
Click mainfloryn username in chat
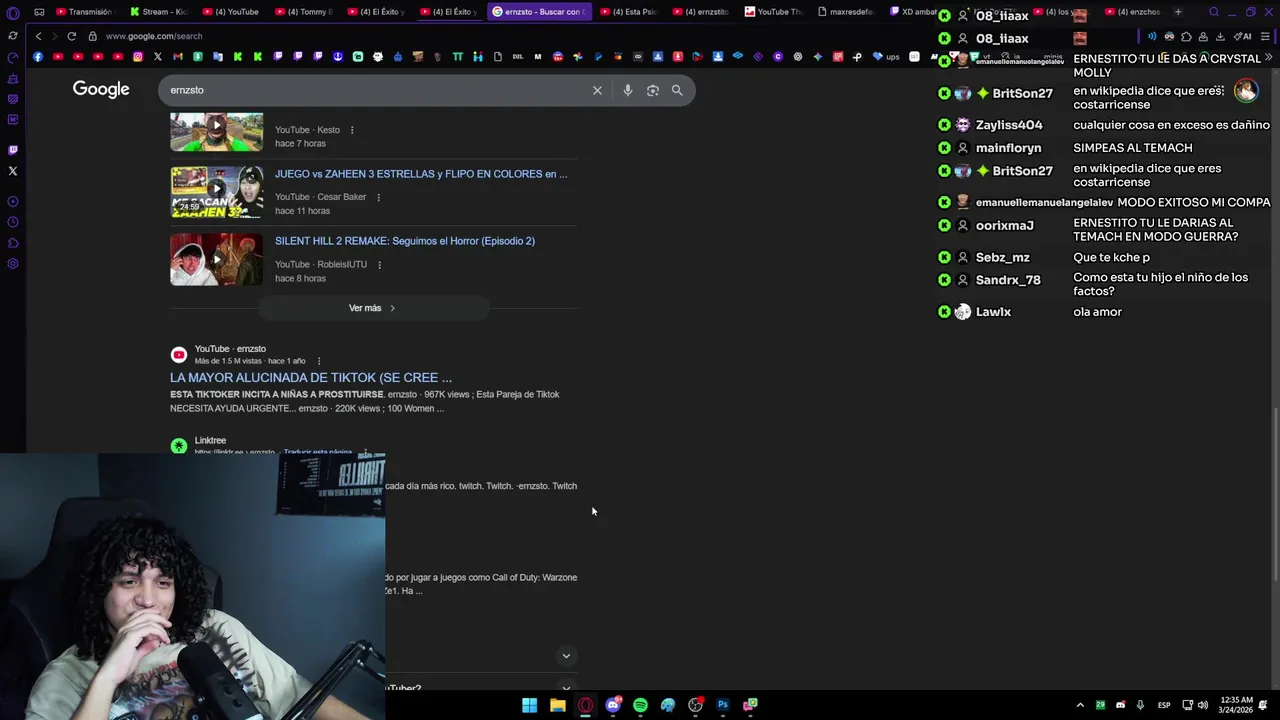(1008, 148)
